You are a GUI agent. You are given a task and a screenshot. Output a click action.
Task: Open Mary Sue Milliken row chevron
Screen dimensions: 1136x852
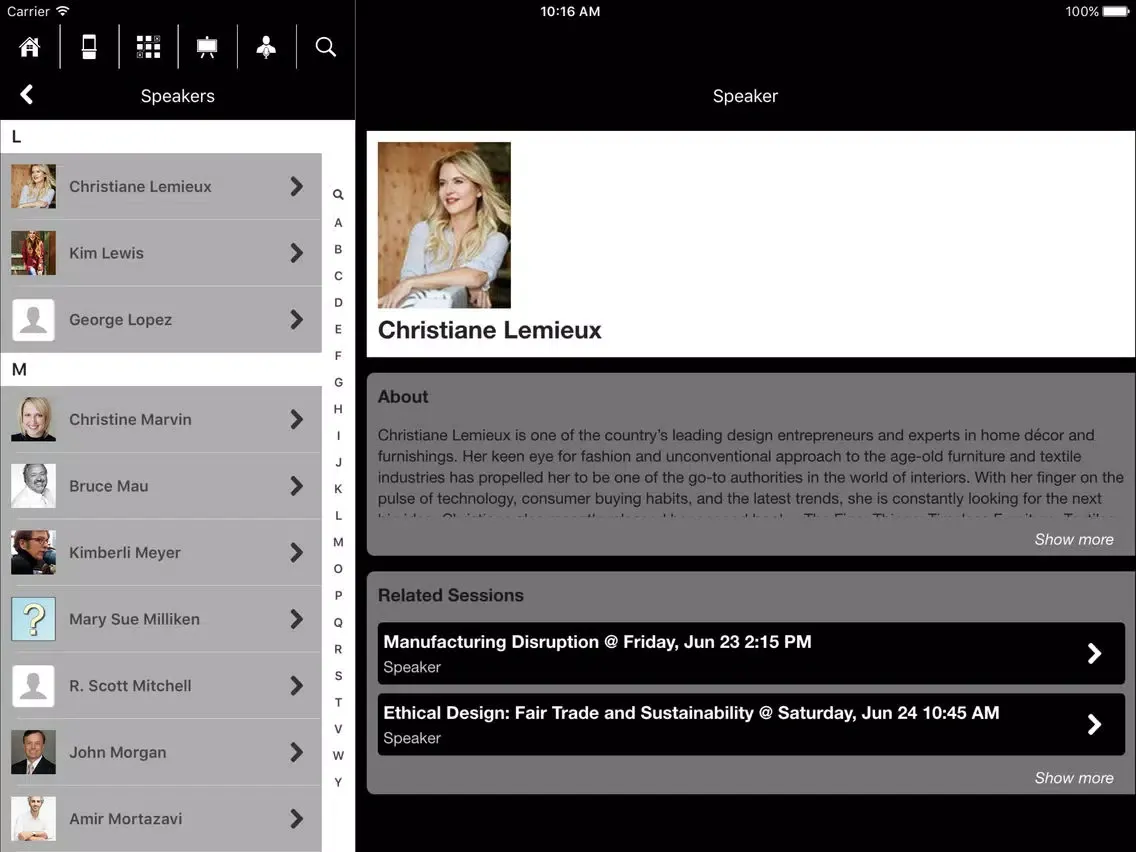click(x=296, y=619)
